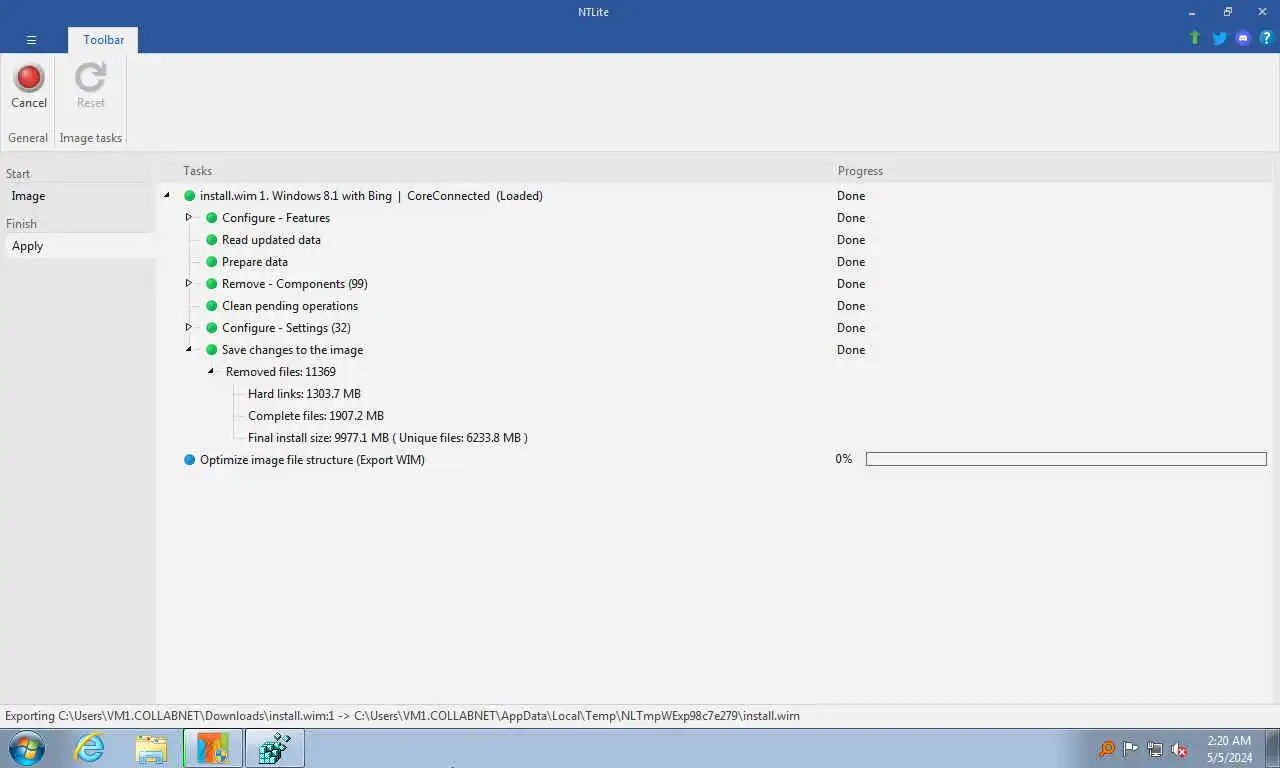Screen dimensions: 1280x768
Task: Select Final install size: 9977.1 MB row
Action: point(388,438)
